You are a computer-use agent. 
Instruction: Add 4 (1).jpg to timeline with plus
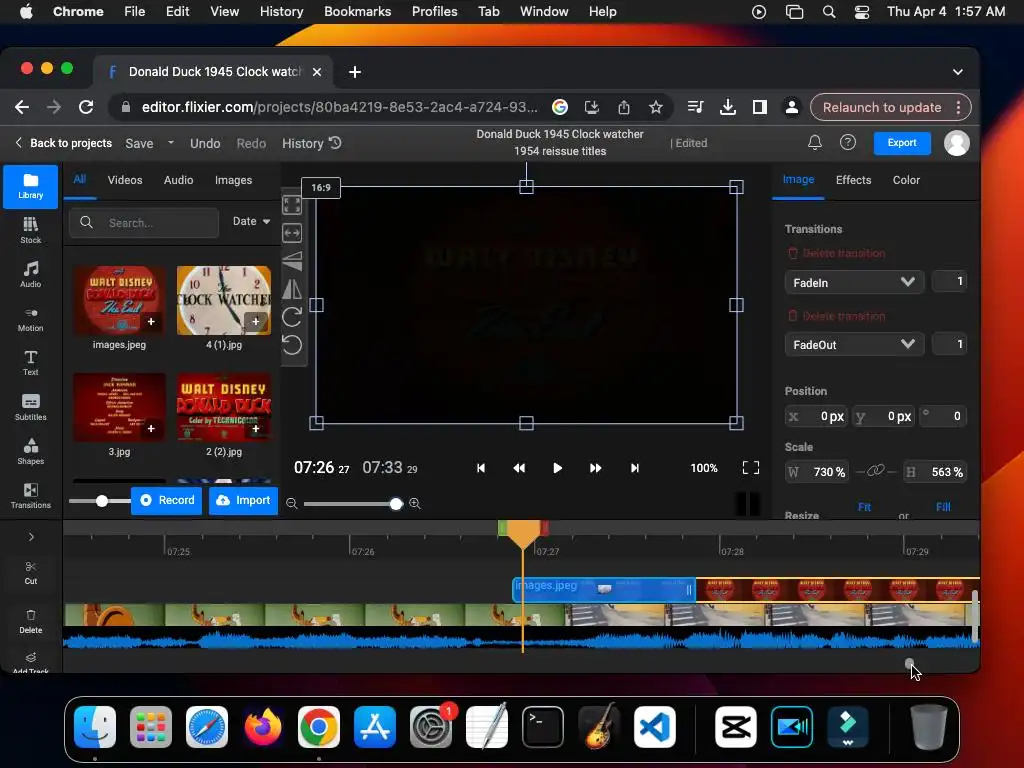tap(255, 321)
